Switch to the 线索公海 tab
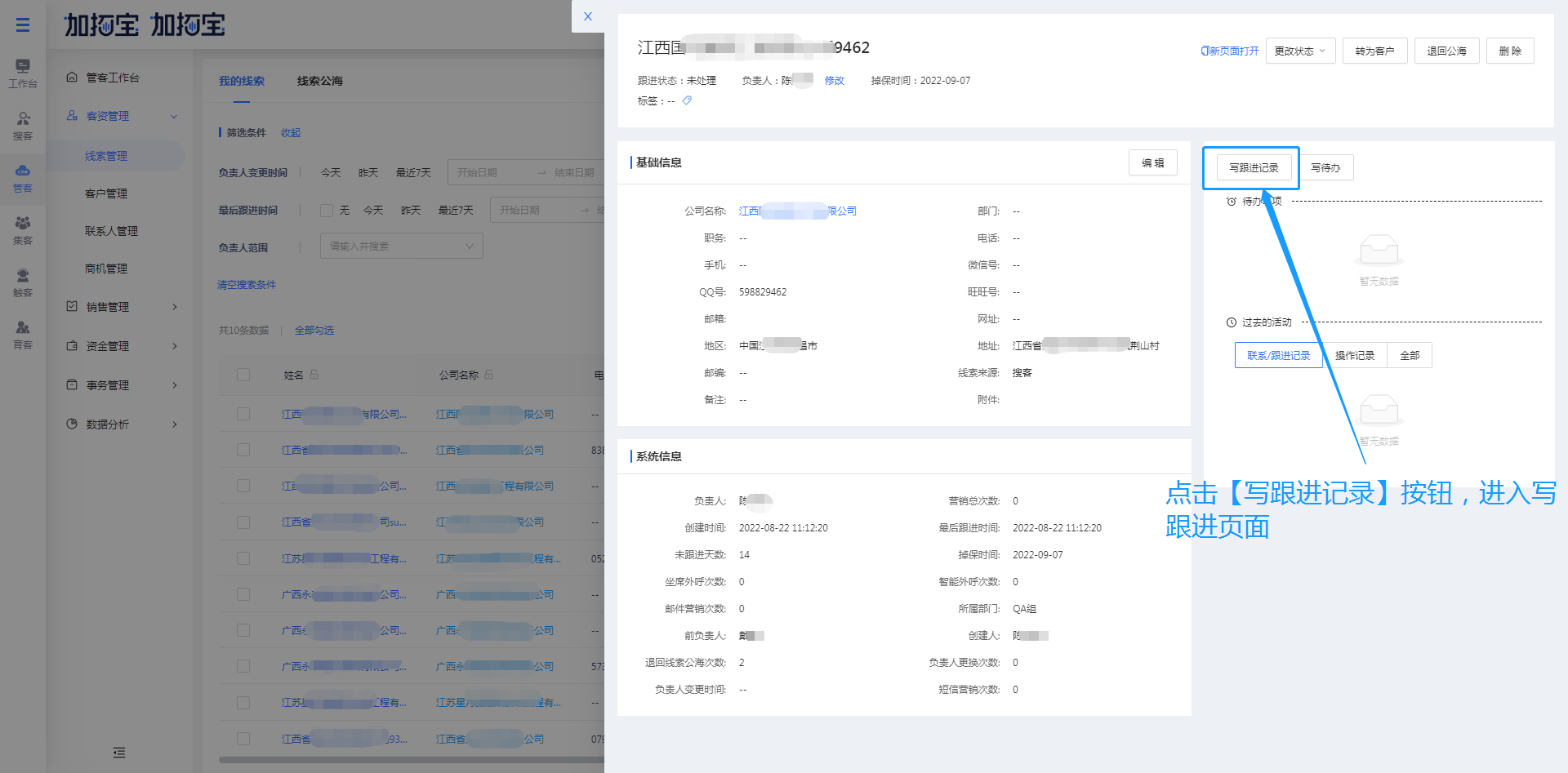The width and height of the screenshot is (1568, 773). [x=320, y=81]
